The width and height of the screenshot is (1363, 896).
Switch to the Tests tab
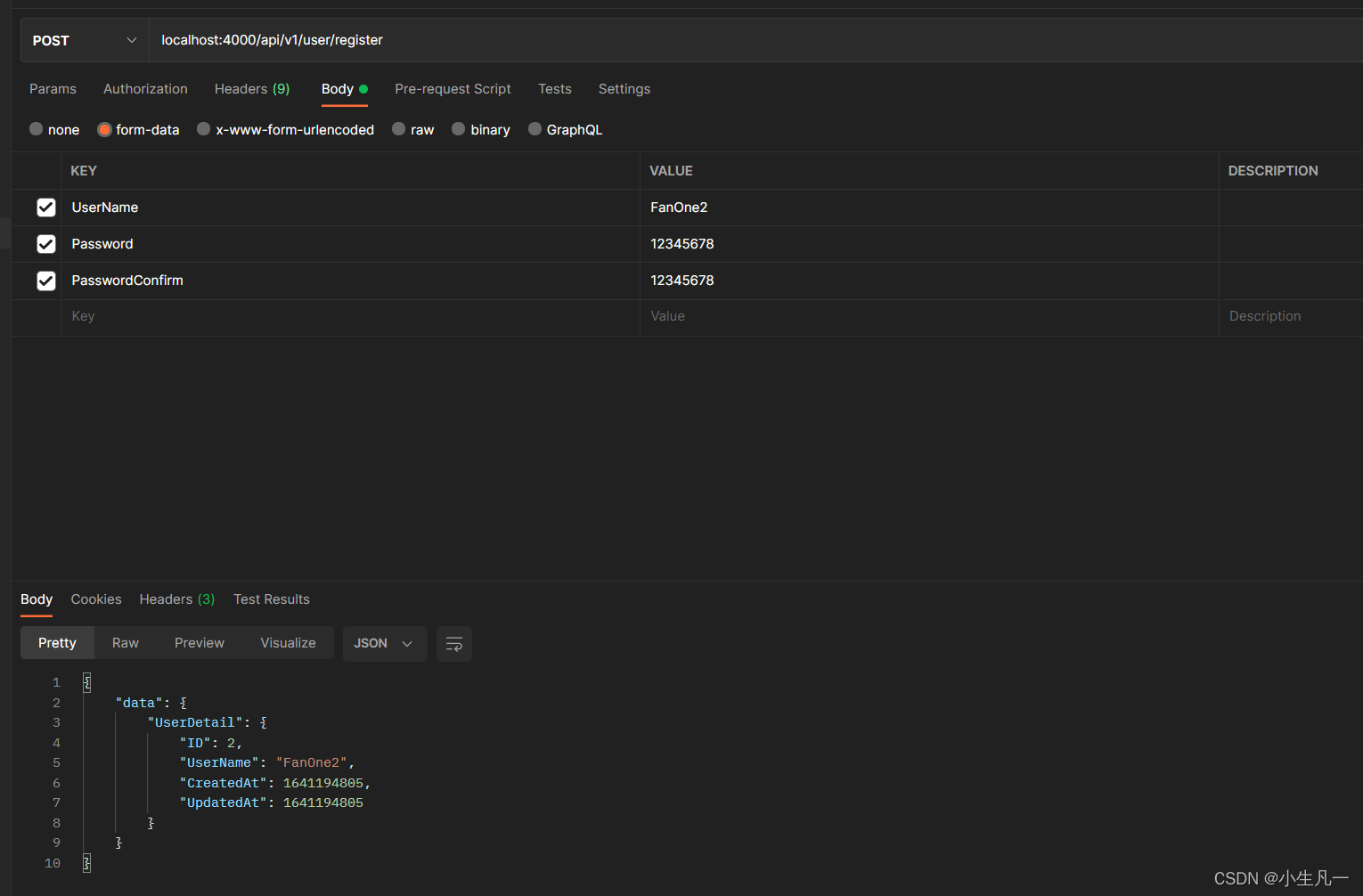pos(555,89)
